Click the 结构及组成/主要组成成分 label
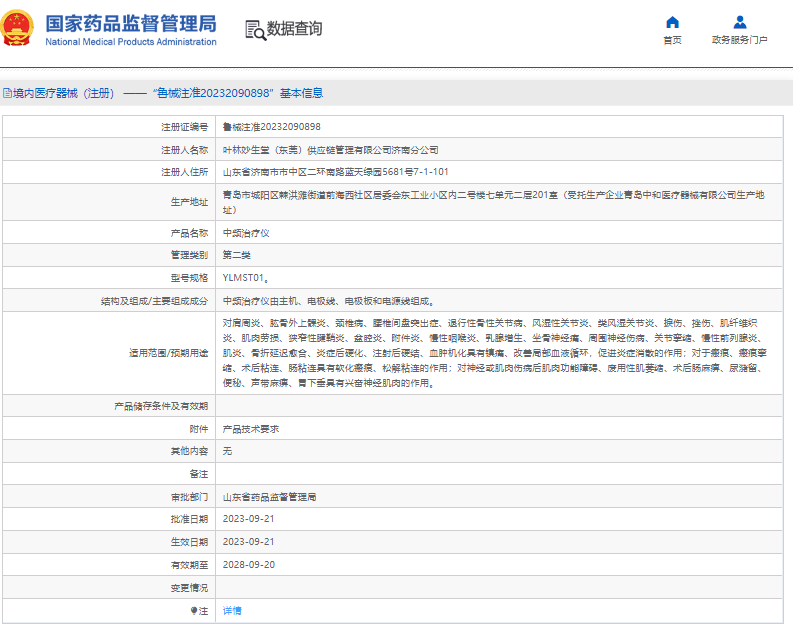The width and height of the screenshot is (793, 631). [154, 301]
